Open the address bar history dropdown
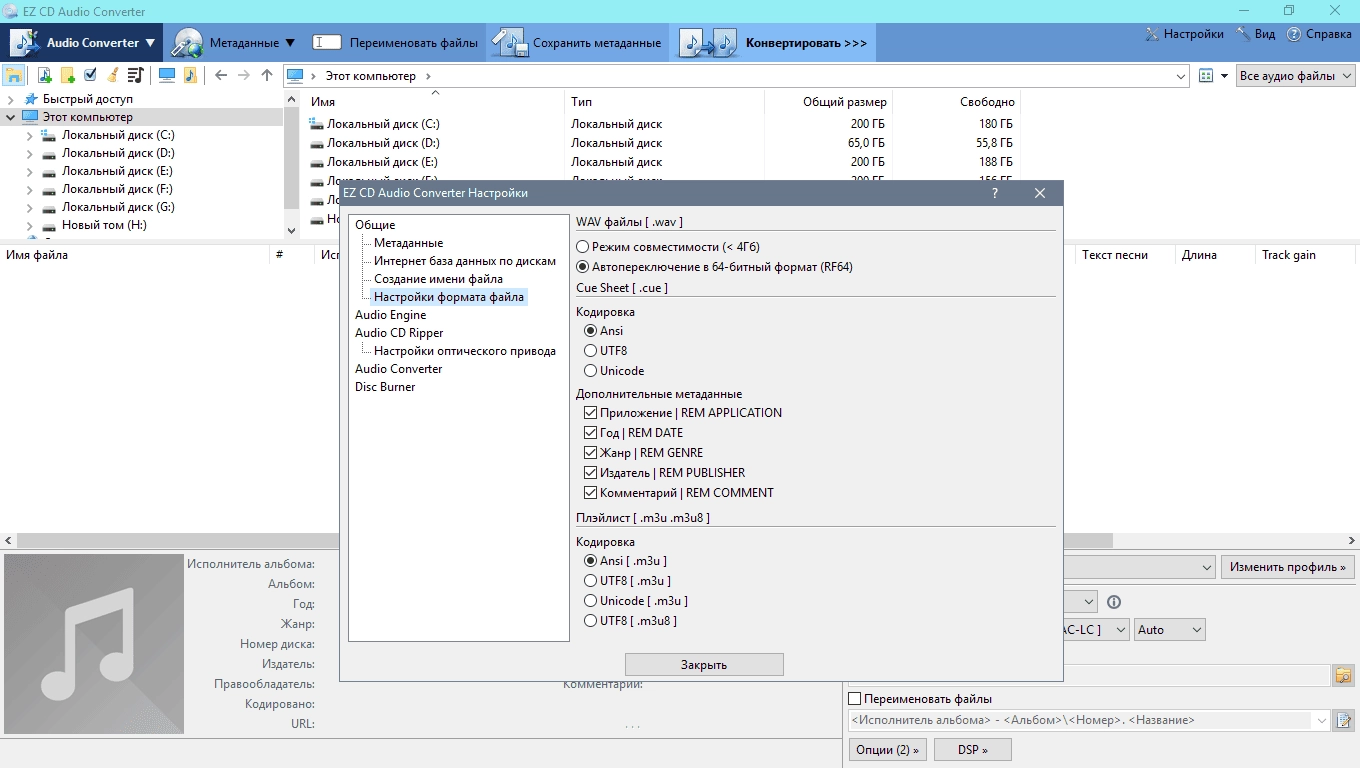This screenshot has width=1360, height=768. click(1180, 76)
